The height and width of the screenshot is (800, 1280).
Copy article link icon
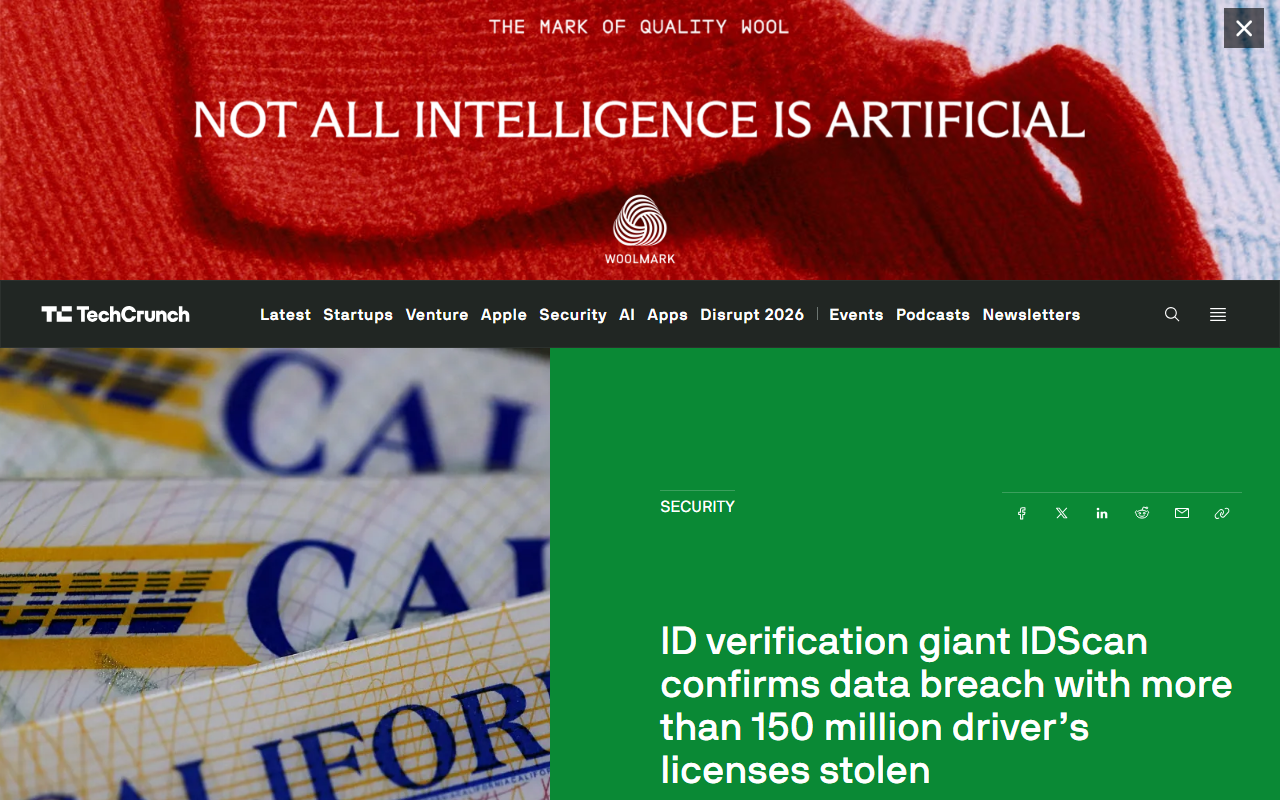[x=1222, y=513]
